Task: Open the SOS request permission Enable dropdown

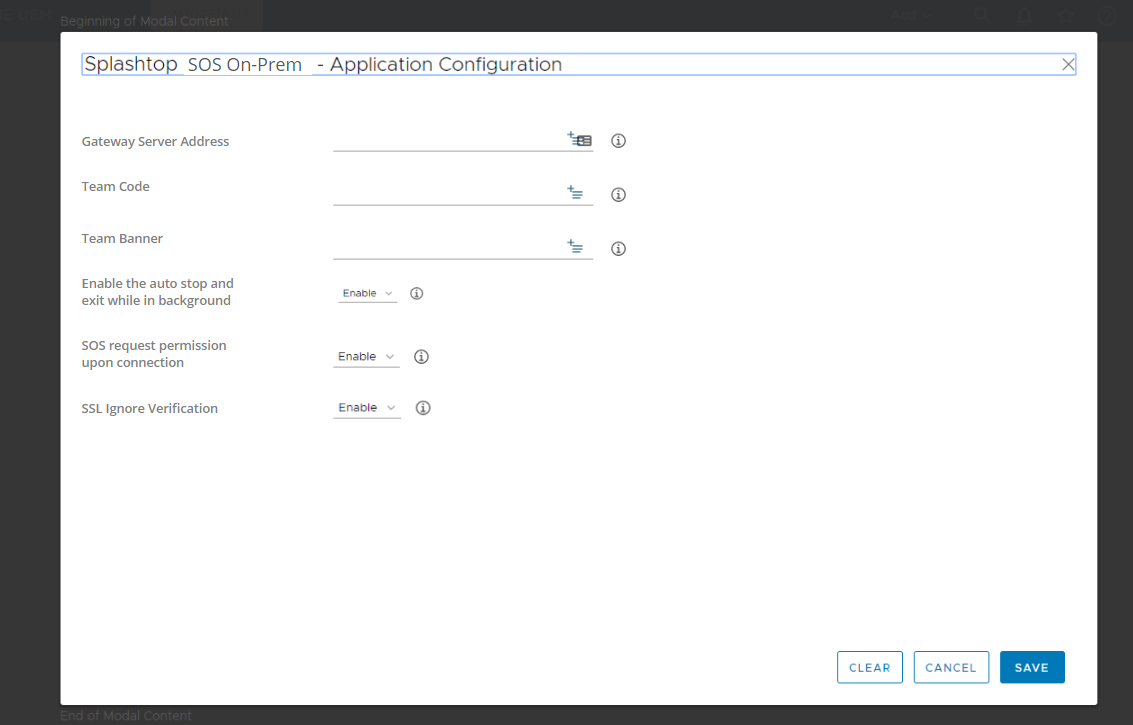Action: [366, 356]
